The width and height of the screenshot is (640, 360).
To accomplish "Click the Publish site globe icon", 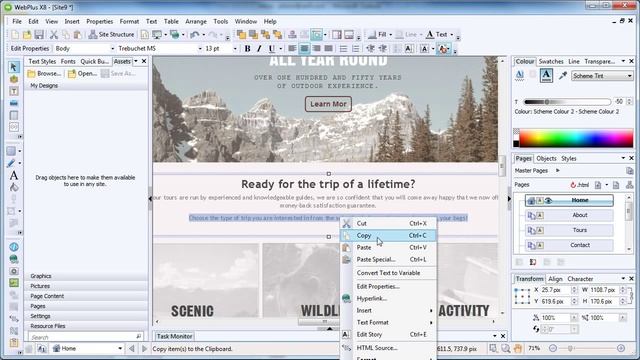I will [x=175, y=35].
